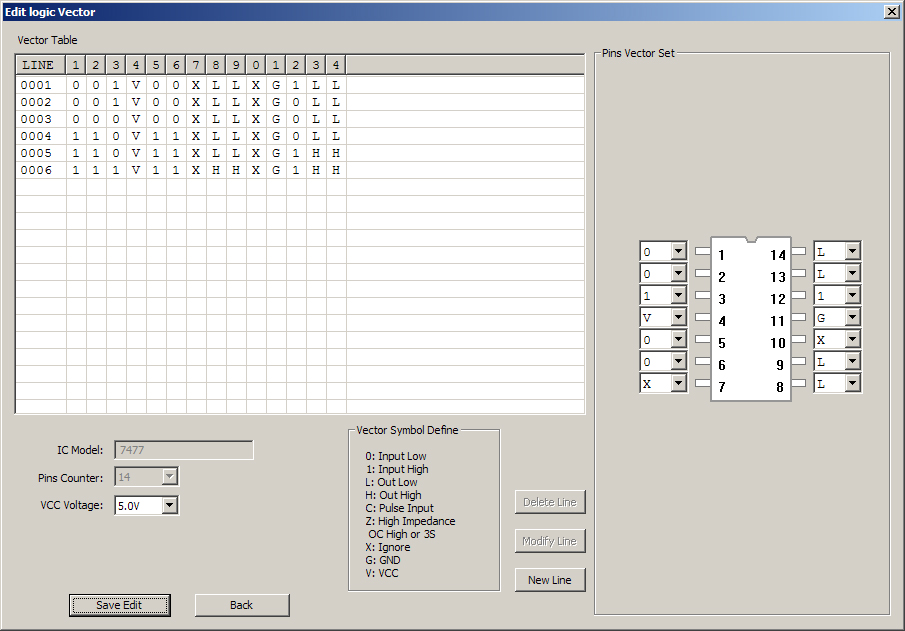The image size is (905, 631).
Task: Select vector line 0001 in the table
Action: click(36, 86)
